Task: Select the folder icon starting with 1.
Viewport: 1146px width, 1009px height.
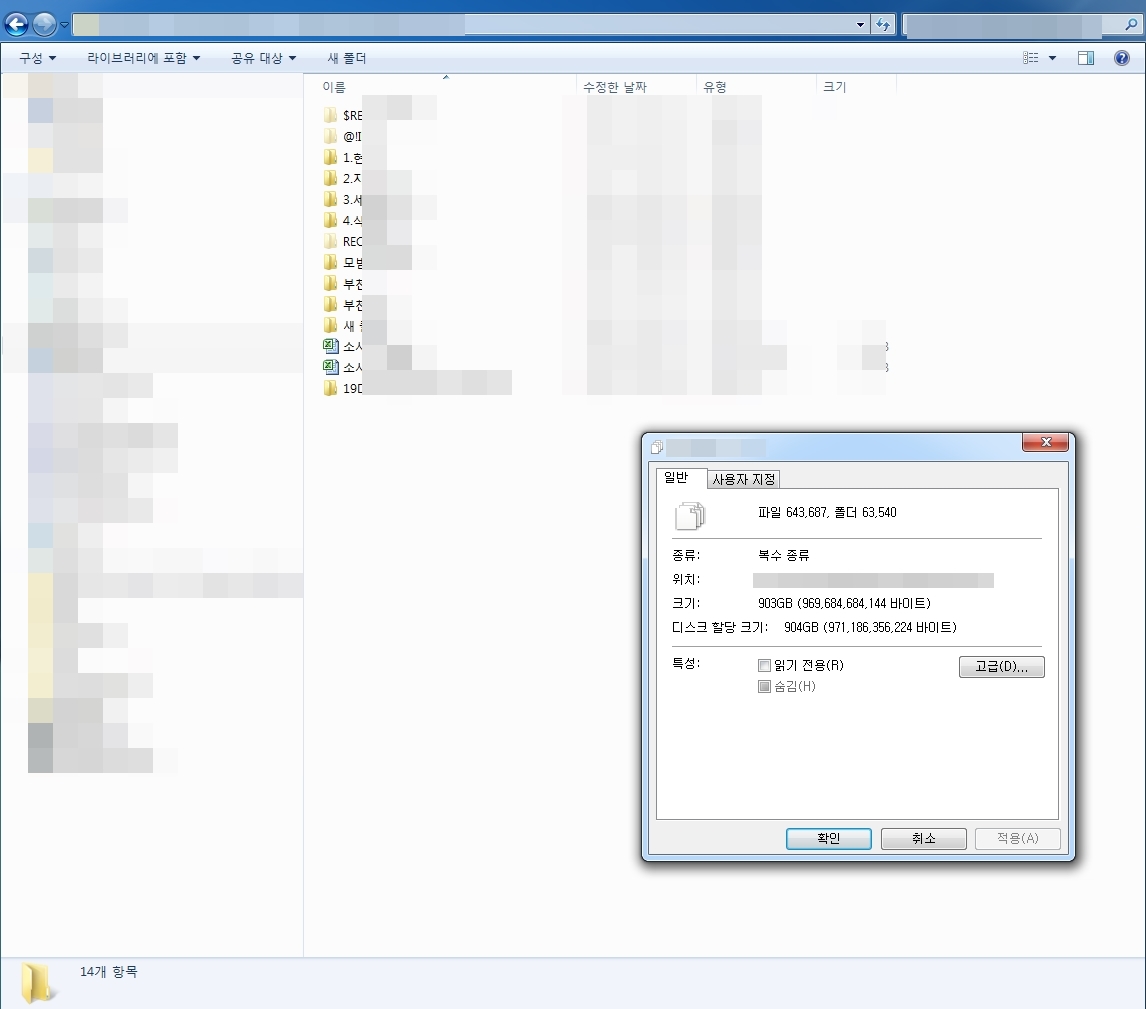Action: pyautogui.click(x=330, y=157)
